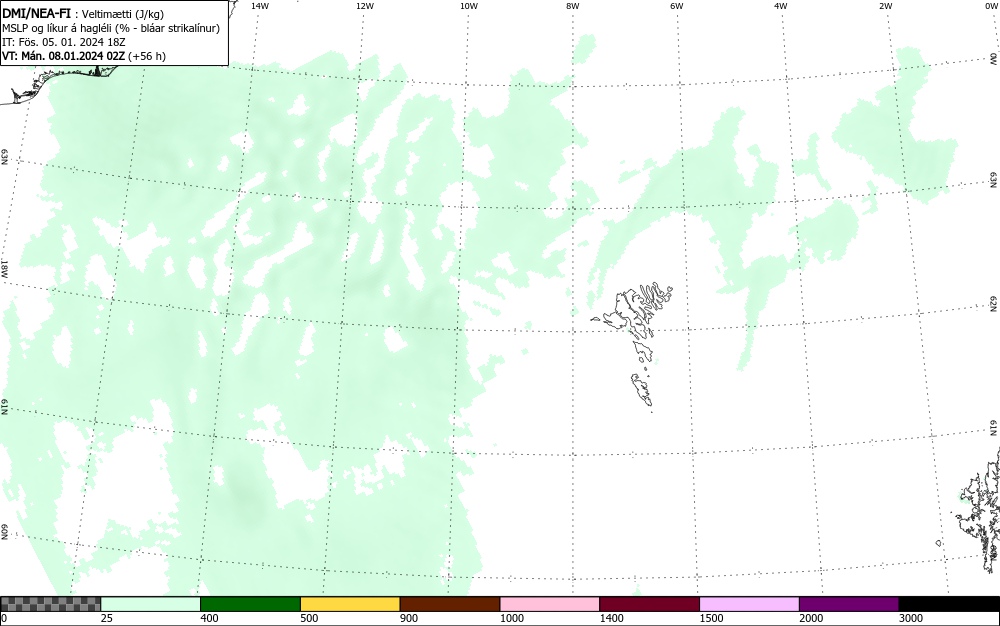Click the legend value '900'
The height and width of the screenshot is (626, 1000).
[409, 618]
